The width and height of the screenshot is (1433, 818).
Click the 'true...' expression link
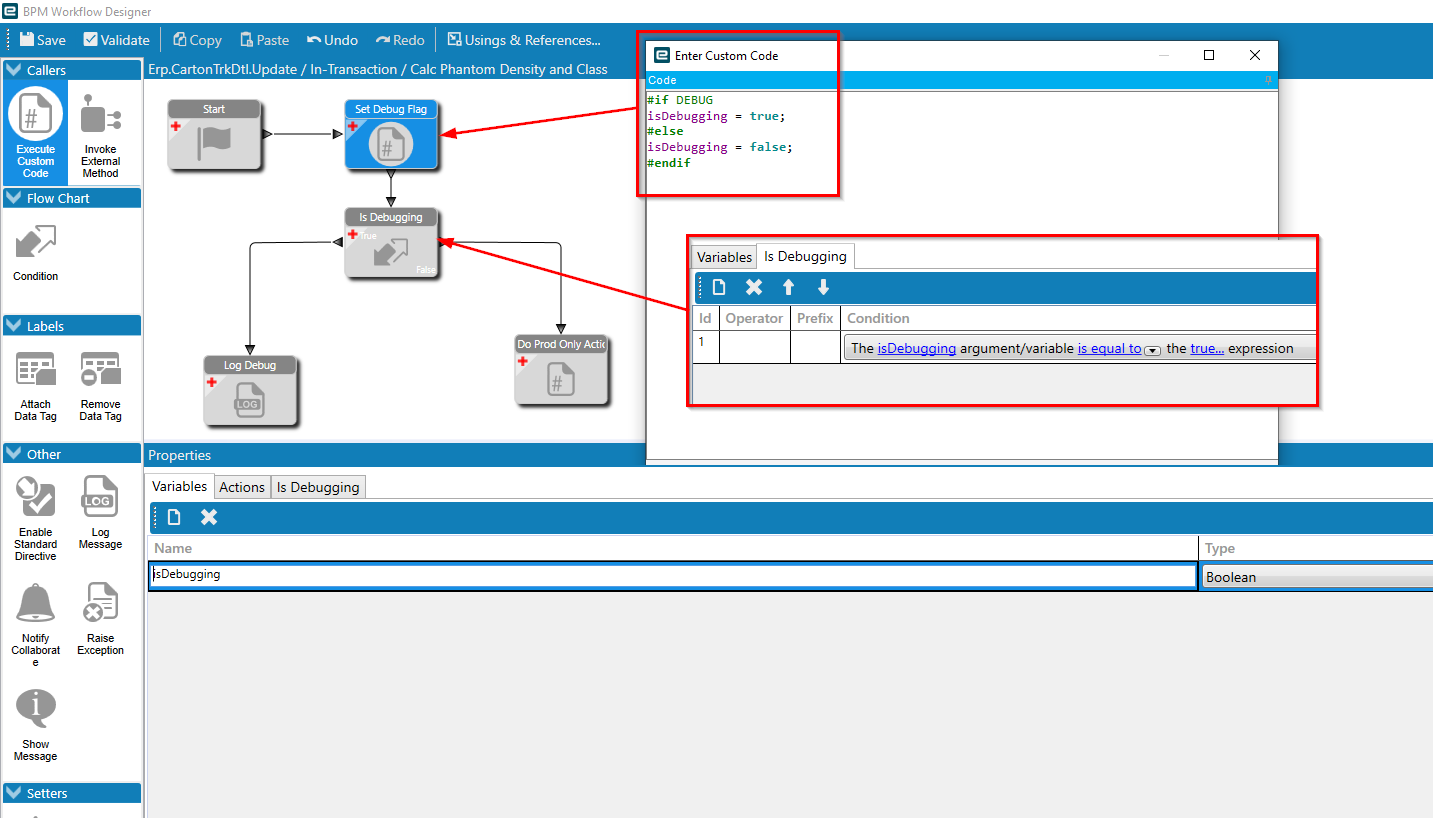coord(1207,349)
